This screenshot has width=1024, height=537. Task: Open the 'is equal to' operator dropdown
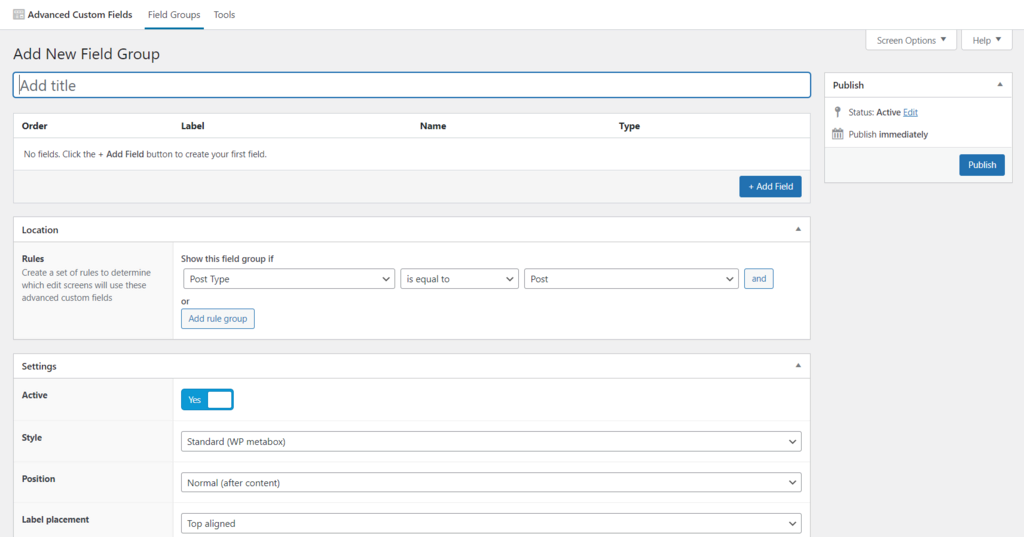click(x=459, y=279)
